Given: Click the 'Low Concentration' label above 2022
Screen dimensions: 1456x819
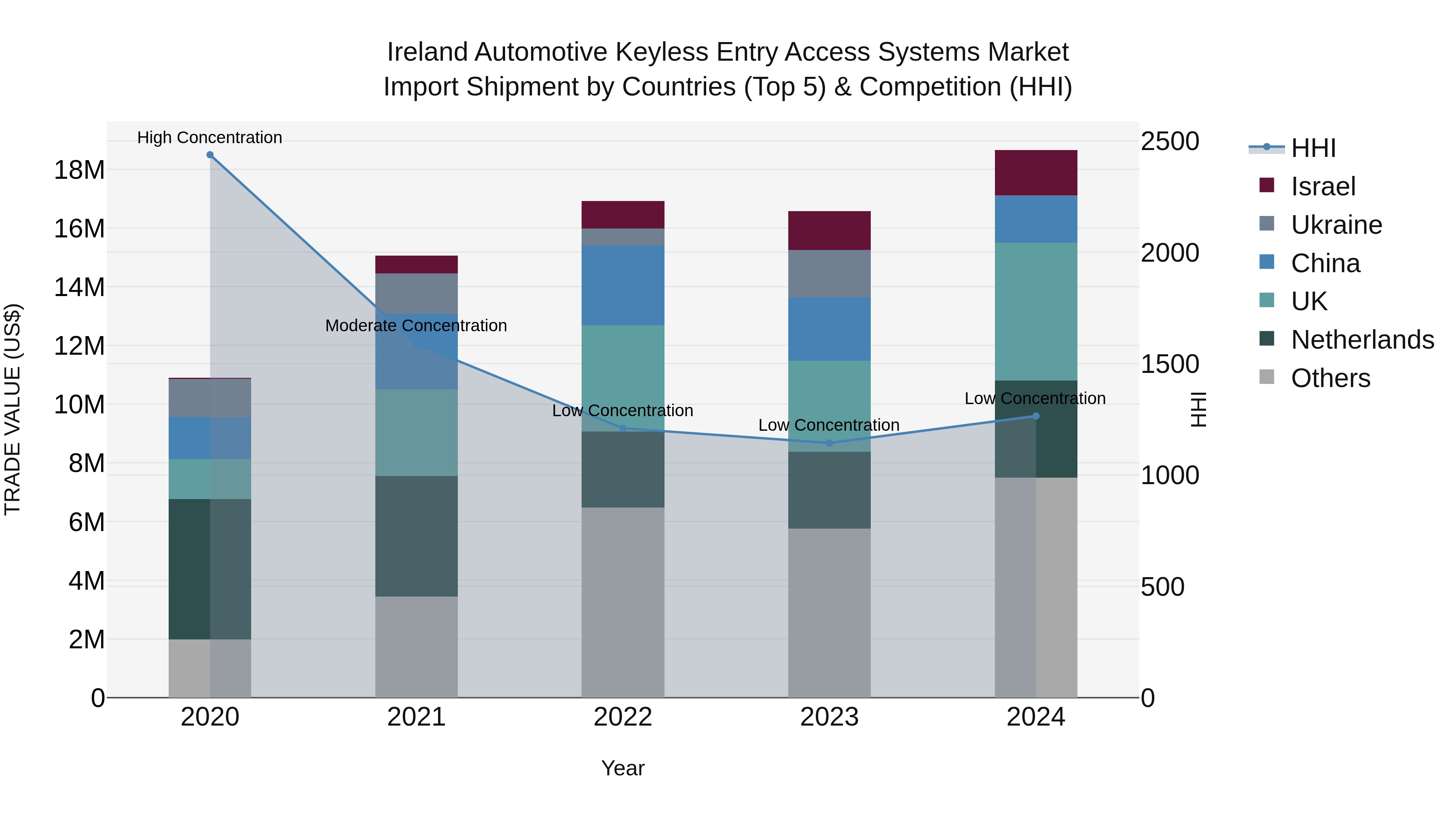Looking at the screenshot, I should pyautogui.click(x=623, y=411).
